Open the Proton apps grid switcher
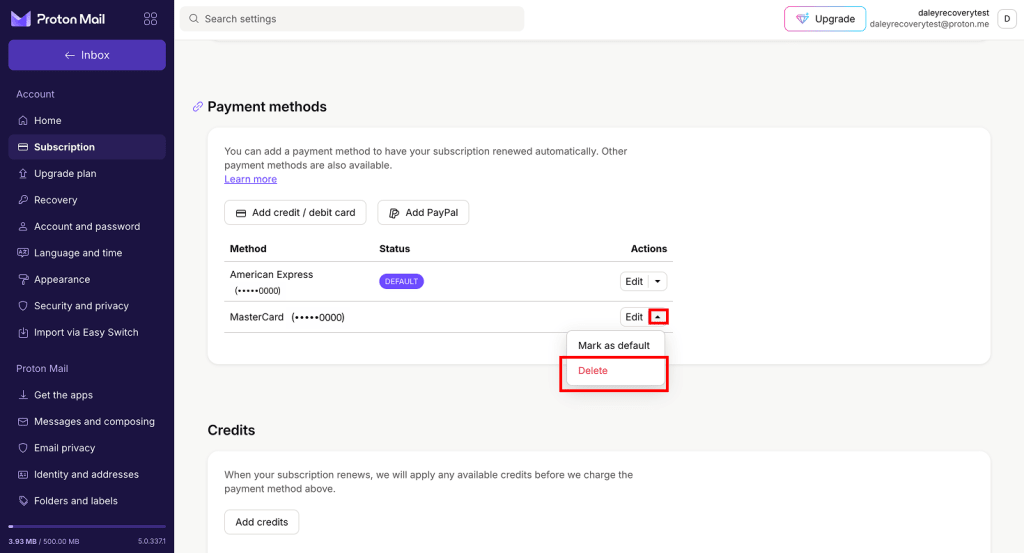Screen dimensions: 1024x553 pos(150,19)
